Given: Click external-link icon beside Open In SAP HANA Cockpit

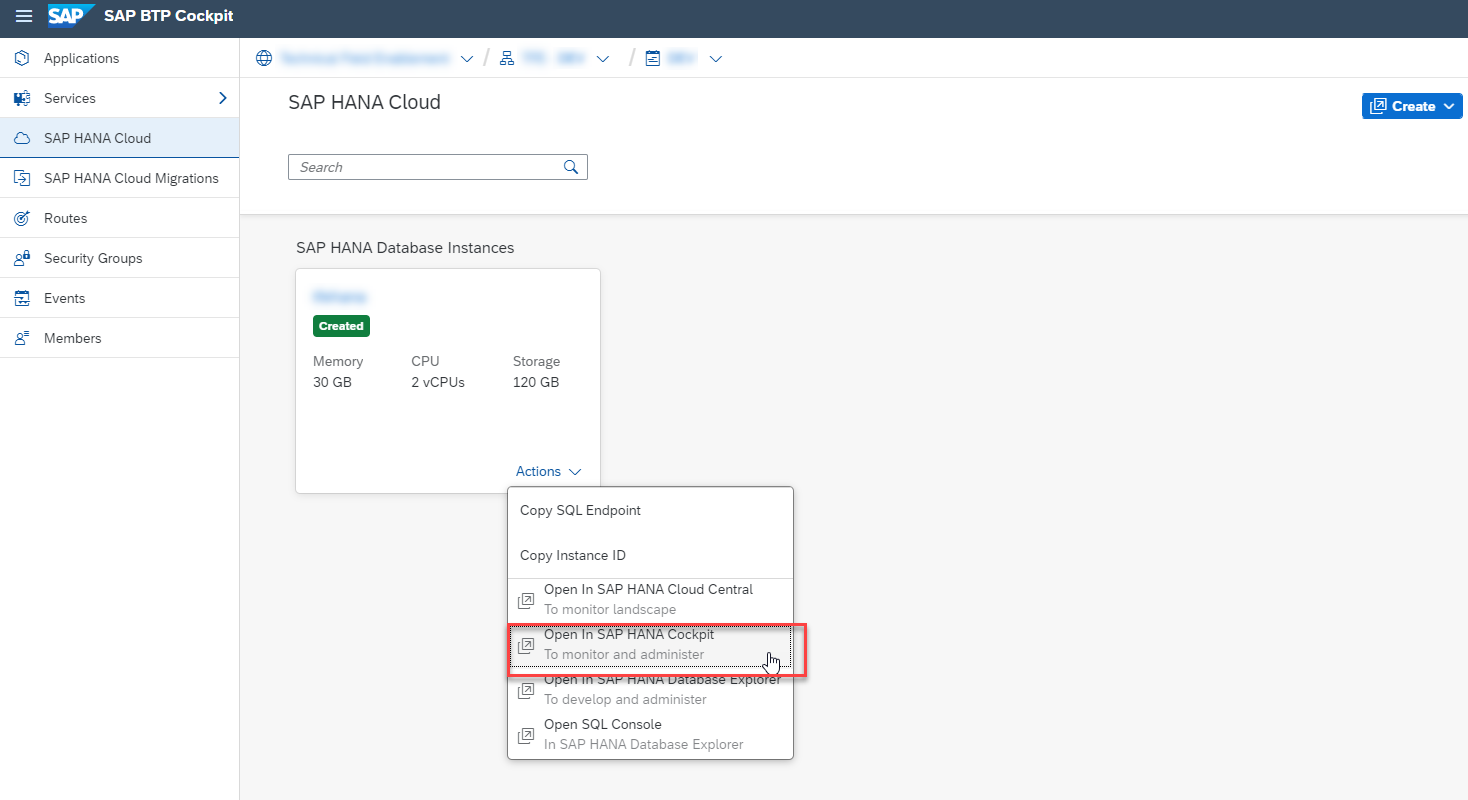Looking at the screenshot, I should [526, 645].
